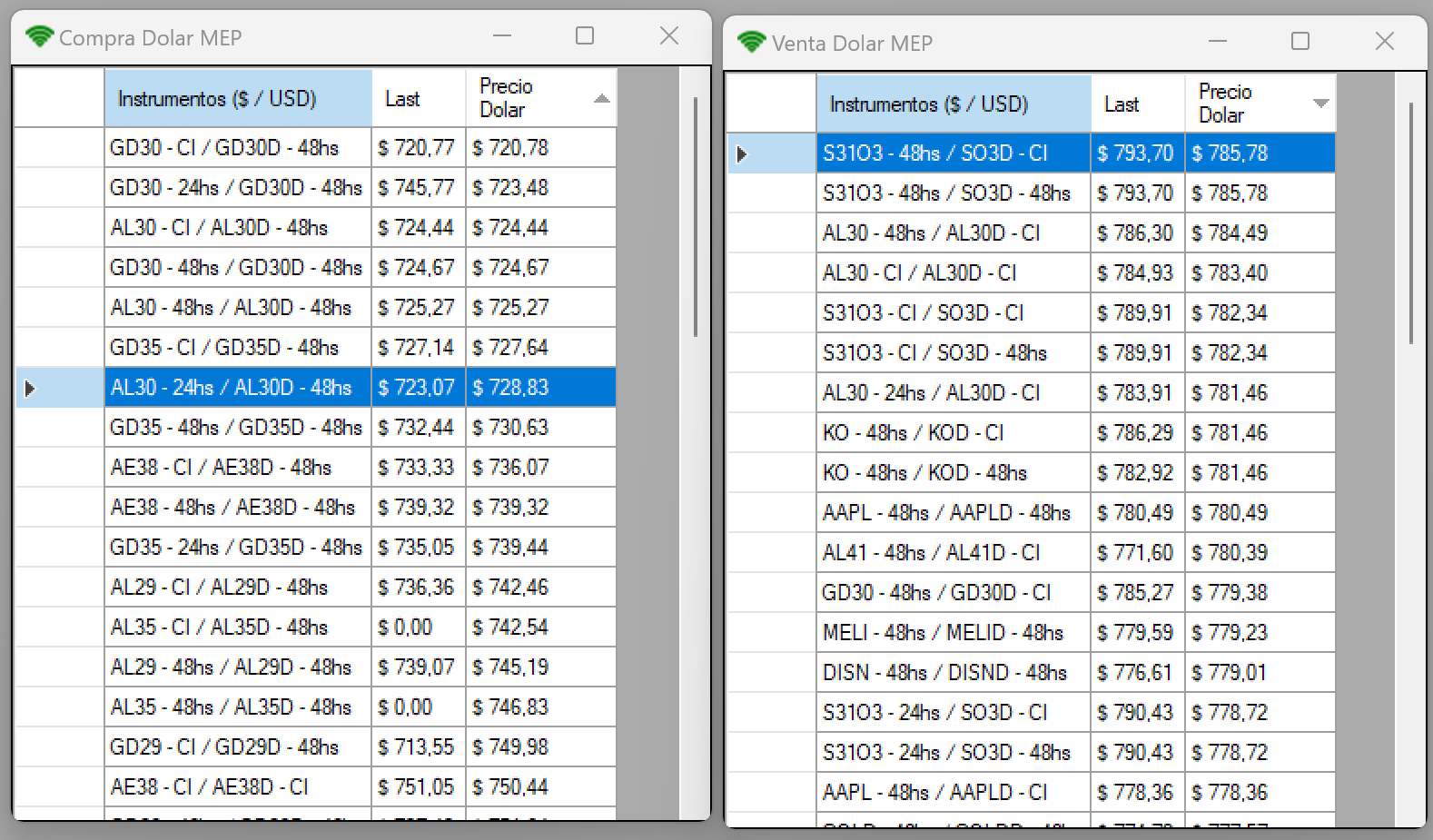Select AE38 - CI / AE38D - CI row
1433x840 pixels.
click(x=315, y=786)
